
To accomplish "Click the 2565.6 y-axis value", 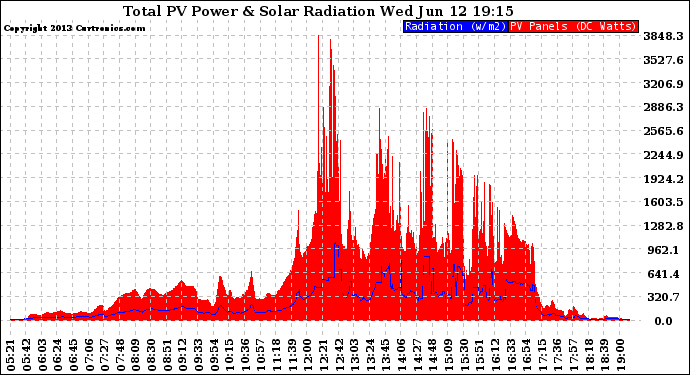I will pos(663,131).
